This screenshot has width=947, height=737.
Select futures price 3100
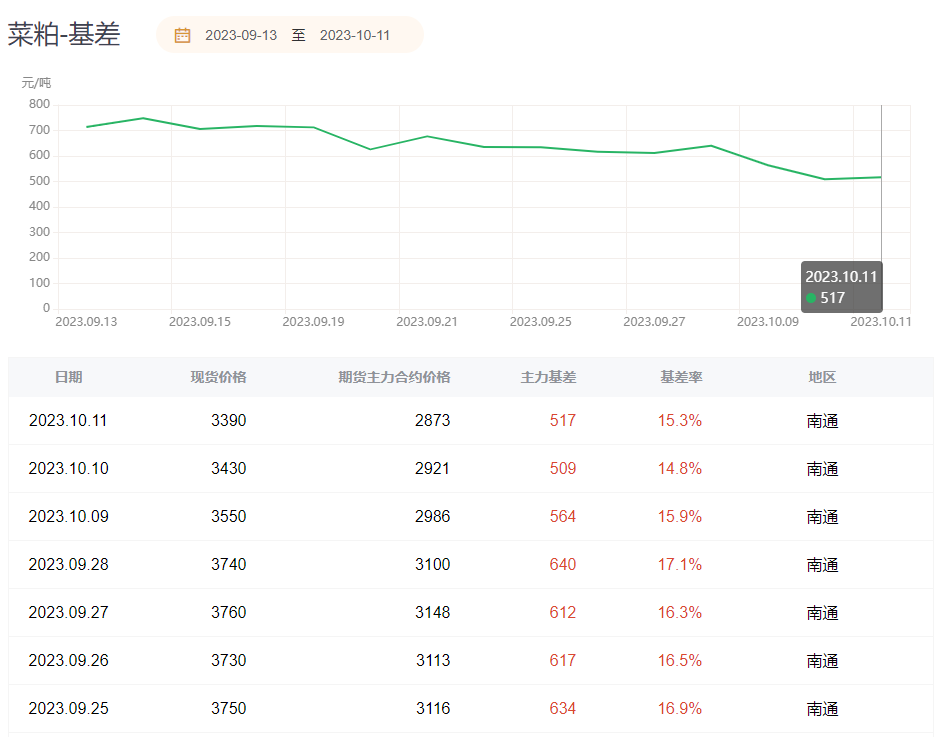pyautogui.click(x=432, y=564)
